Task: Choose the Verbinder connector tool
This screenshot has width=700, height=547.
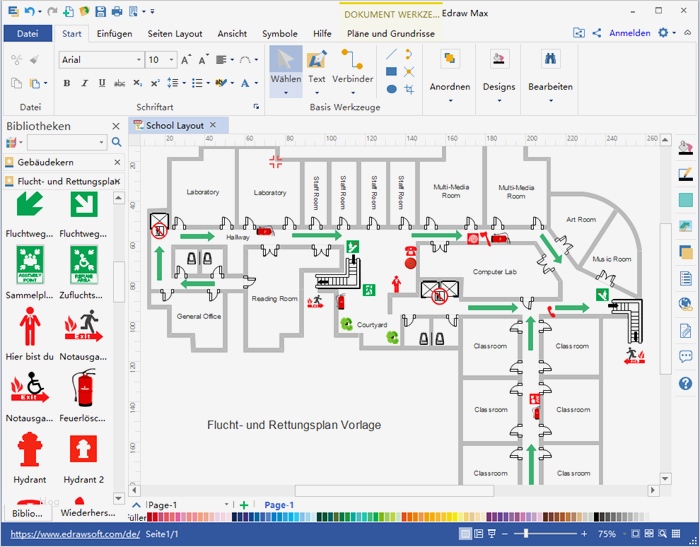Action: (x=353, y=66)
